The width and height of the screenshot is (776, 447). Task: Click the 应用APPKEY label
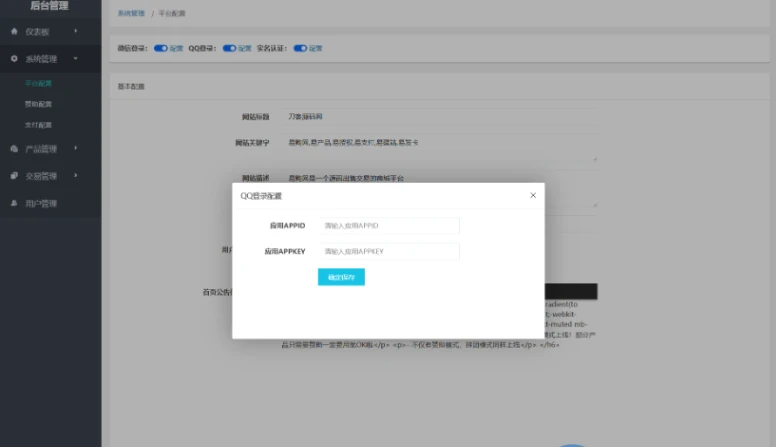coord(285,251)
